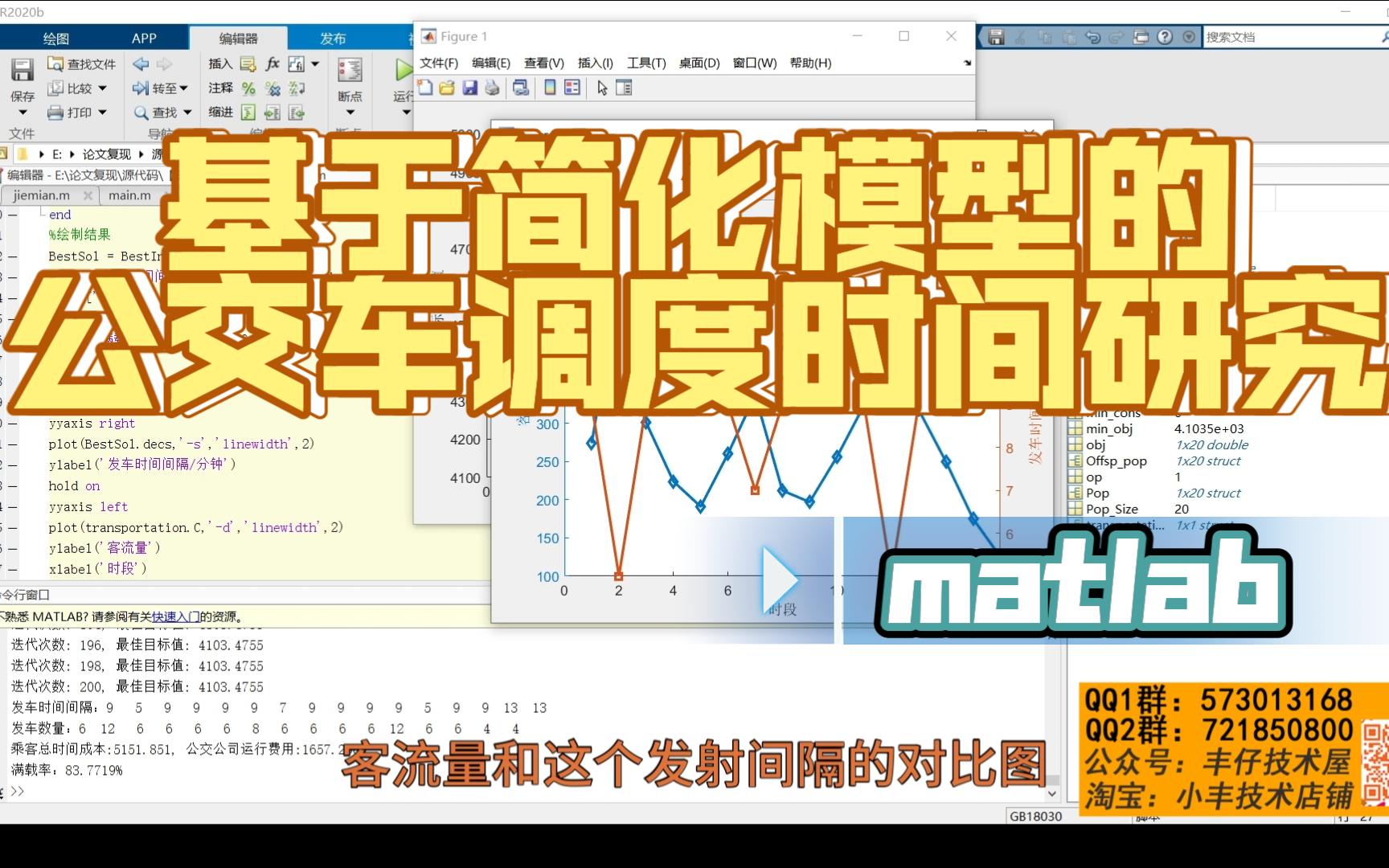
Task: Select the min_obj variable in workspace
Action: [x=1109, y=428]
